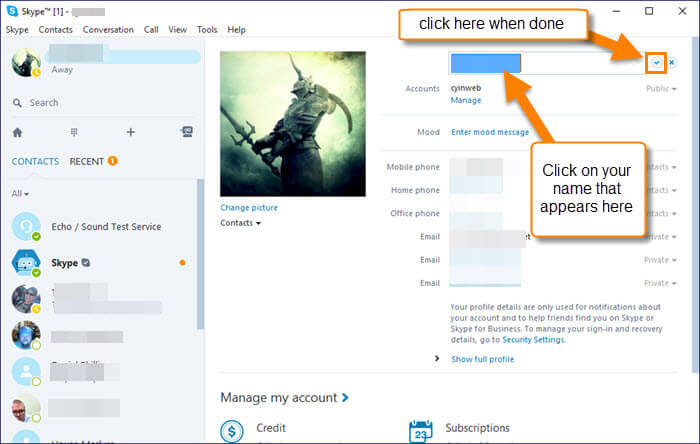
Task: Click the profile pane scrollbar
Action: pyautogui.click(x=695, y=205)
